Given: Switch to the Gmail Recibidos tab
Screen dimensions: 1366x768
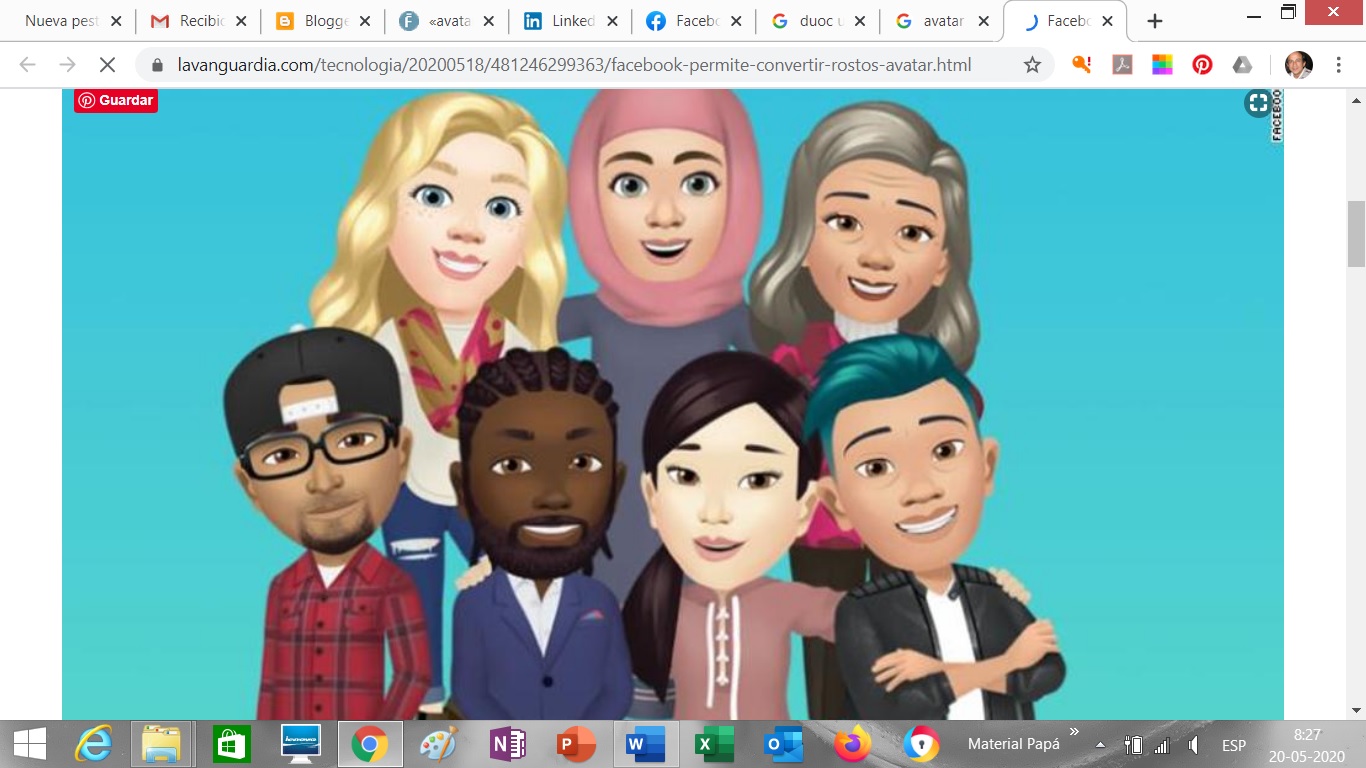Looking at the screenshot, I should pos(186,21).
